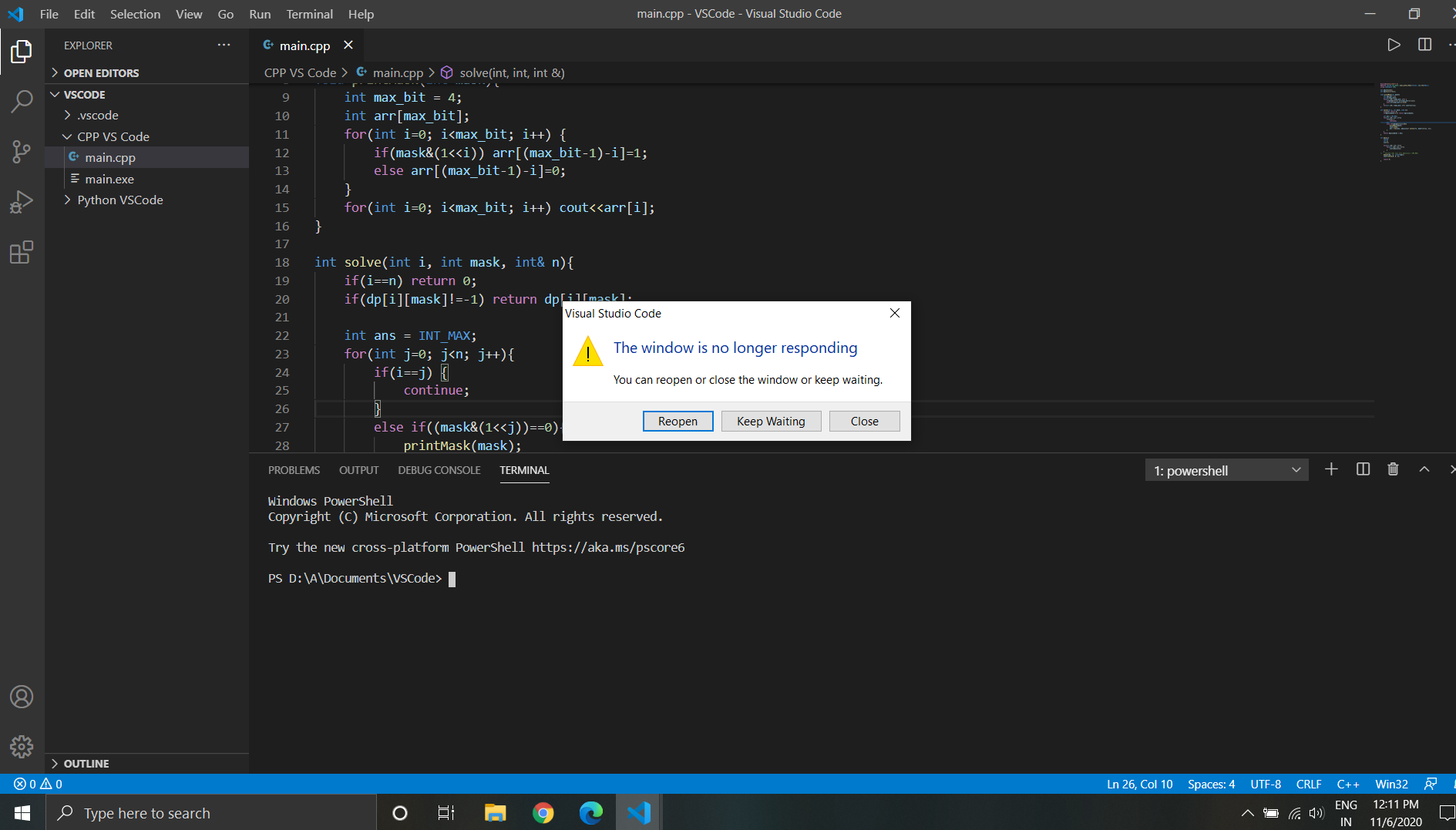1456x830 pixels.
Task: Switch to the OUTPUT panel tab
Action: click(358, 470)
